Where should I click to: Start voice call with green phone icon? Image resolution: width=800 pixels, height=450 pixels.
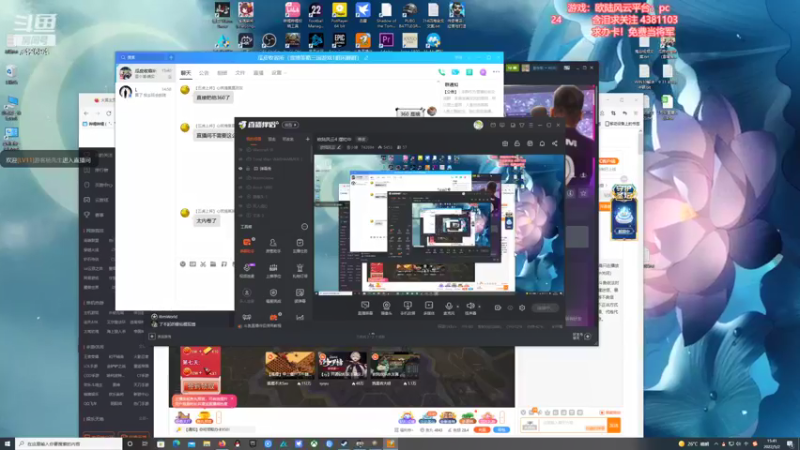(441, 72)
